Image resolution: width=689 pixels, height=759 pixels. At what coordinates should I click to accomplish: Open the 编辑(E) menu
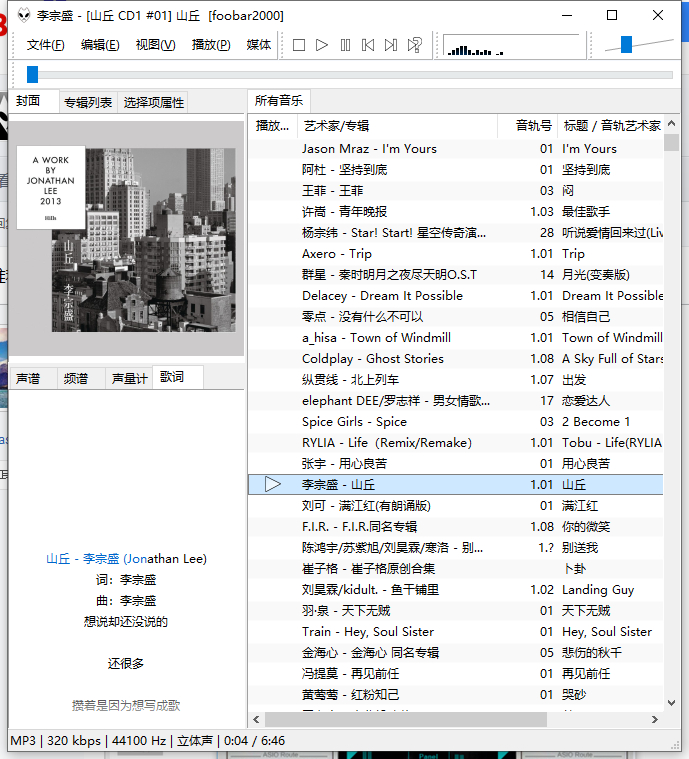(100, 45)
